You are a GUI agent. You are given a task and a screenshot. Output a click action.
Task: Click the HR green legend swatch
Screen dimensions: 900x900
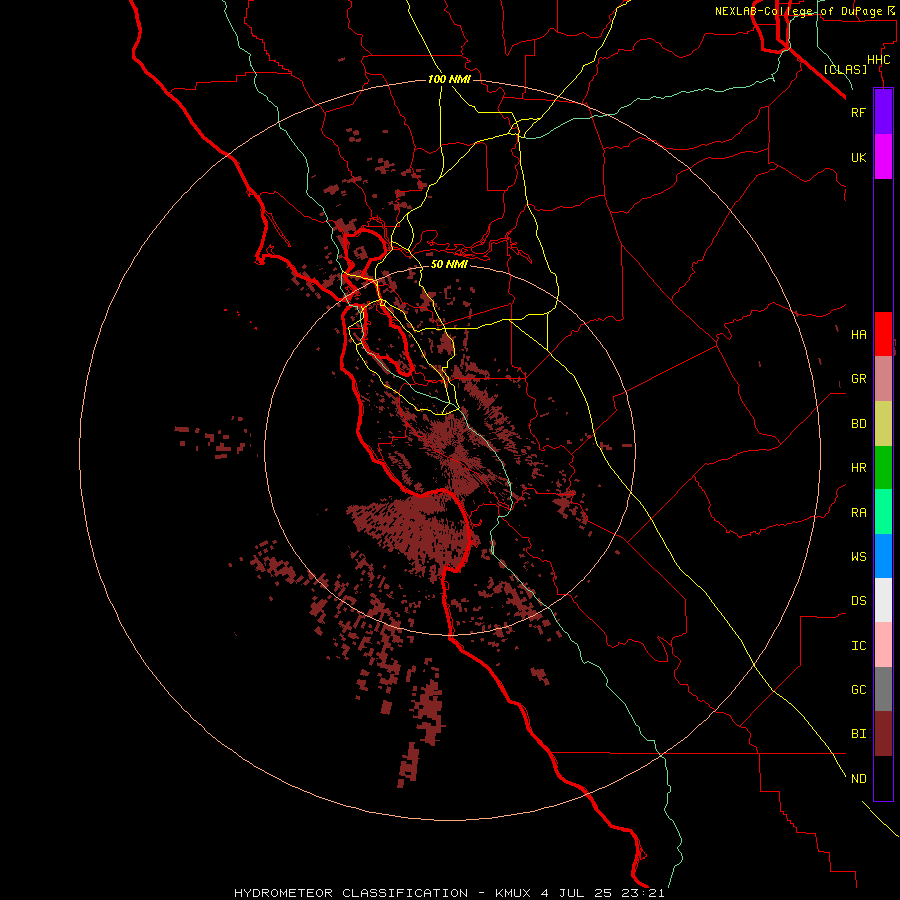(x=883, y=468)
